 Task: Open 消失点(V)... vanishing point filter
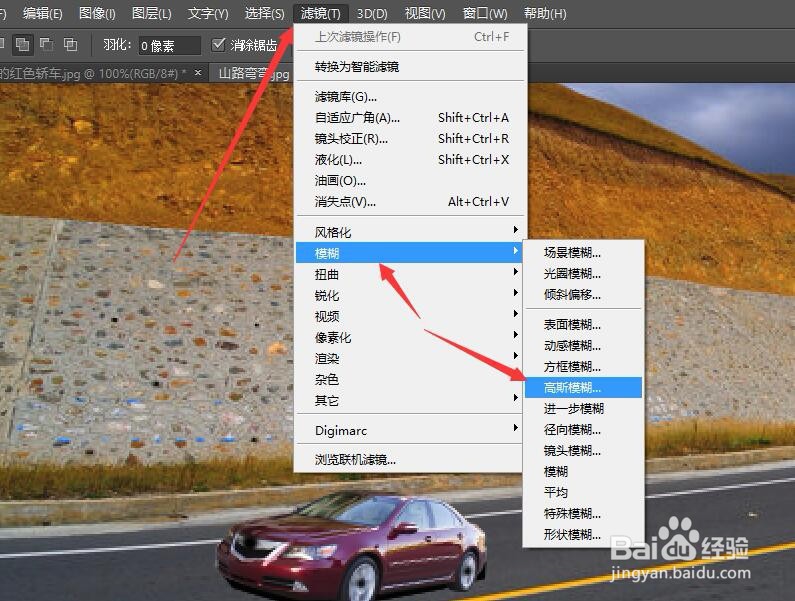click(x=410, y=202)
